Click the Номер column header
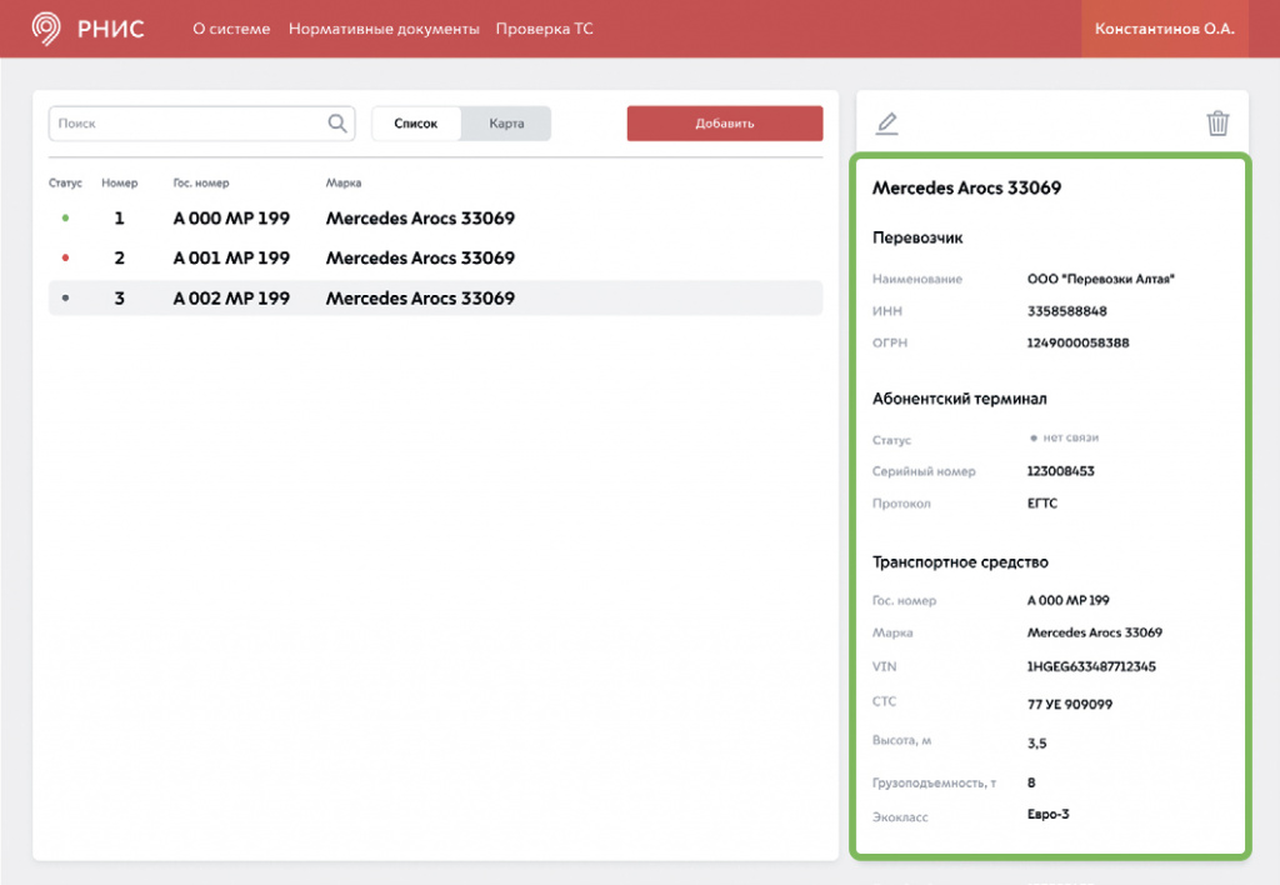 tap(119, 184)
